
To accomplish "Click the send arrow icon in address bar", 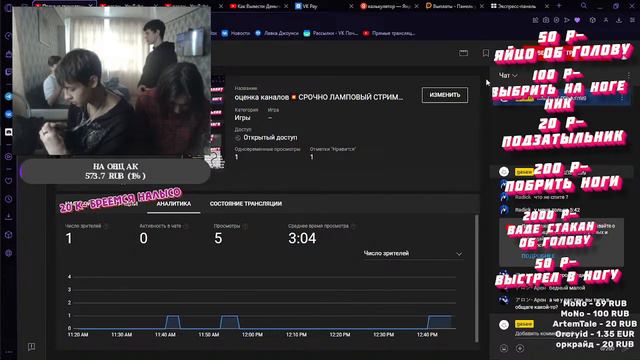I will point(567,20).
